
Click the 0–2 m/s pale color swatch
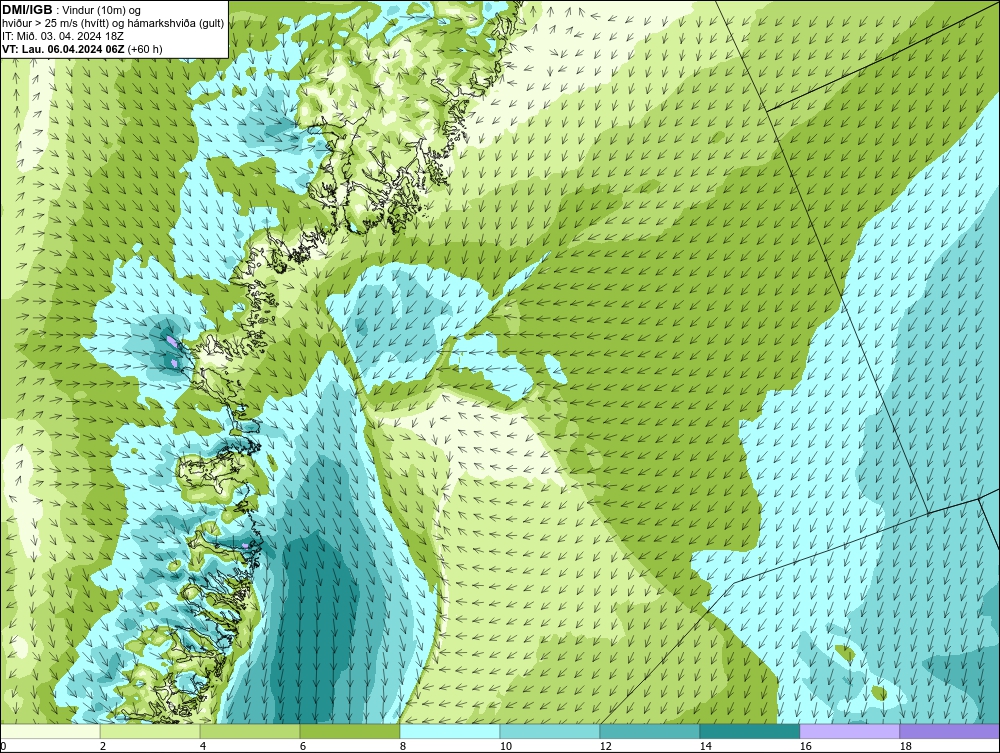[x=50, y=731]
